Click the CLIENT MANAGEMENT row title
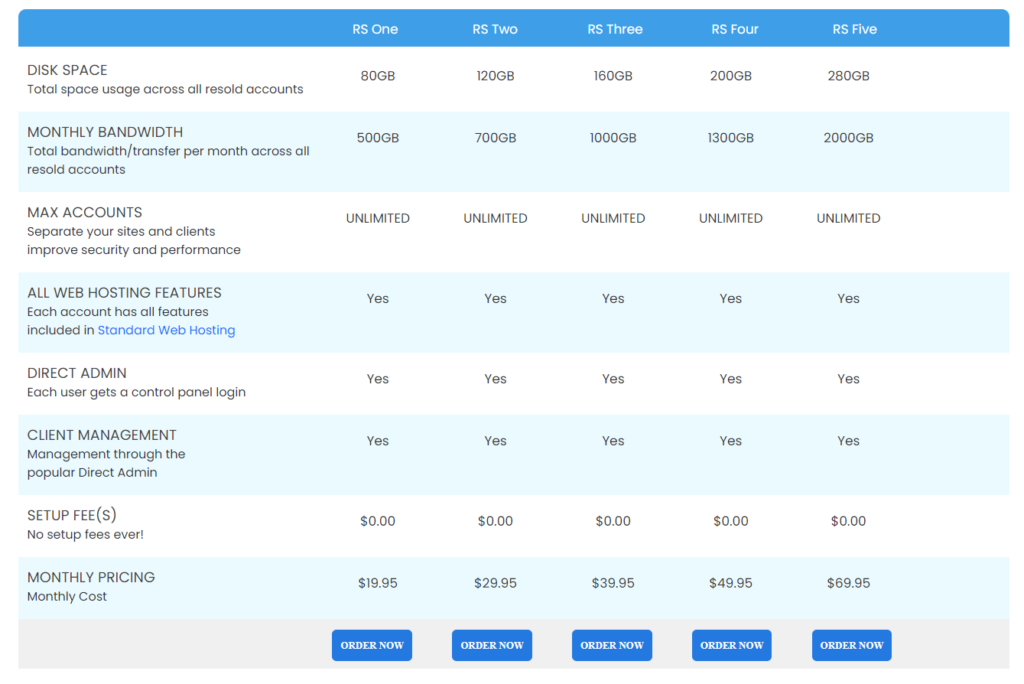1024x684 pixels. [102, 435]
